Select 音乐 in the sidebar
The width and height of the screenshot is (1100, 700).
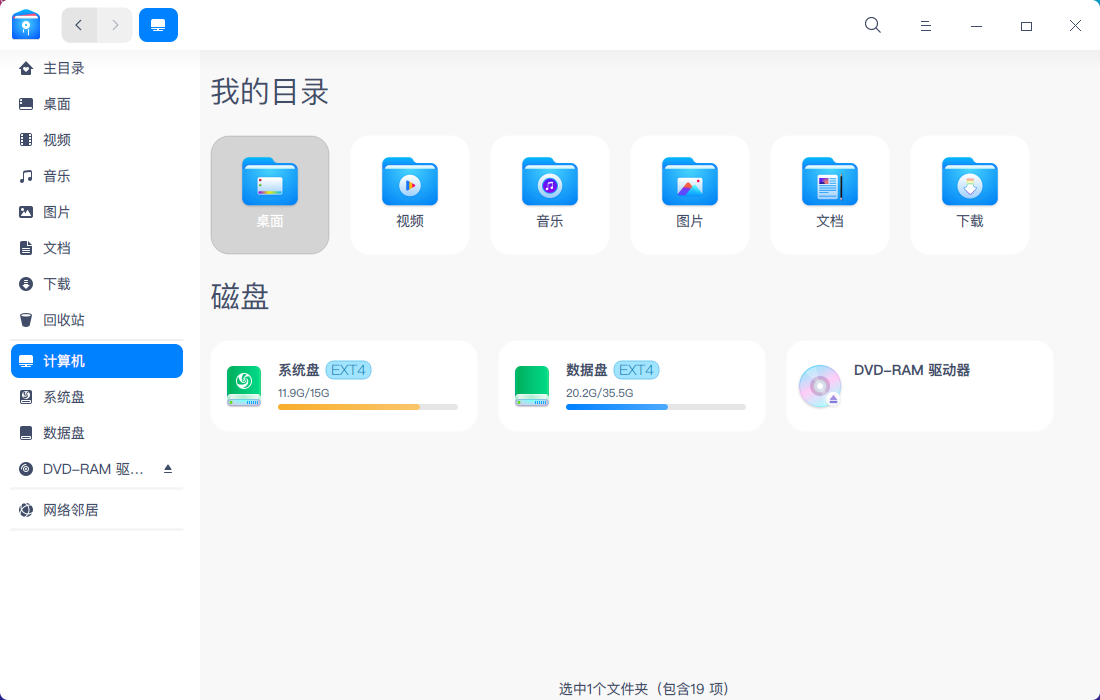pyautogui.click(x=97, y=176)
